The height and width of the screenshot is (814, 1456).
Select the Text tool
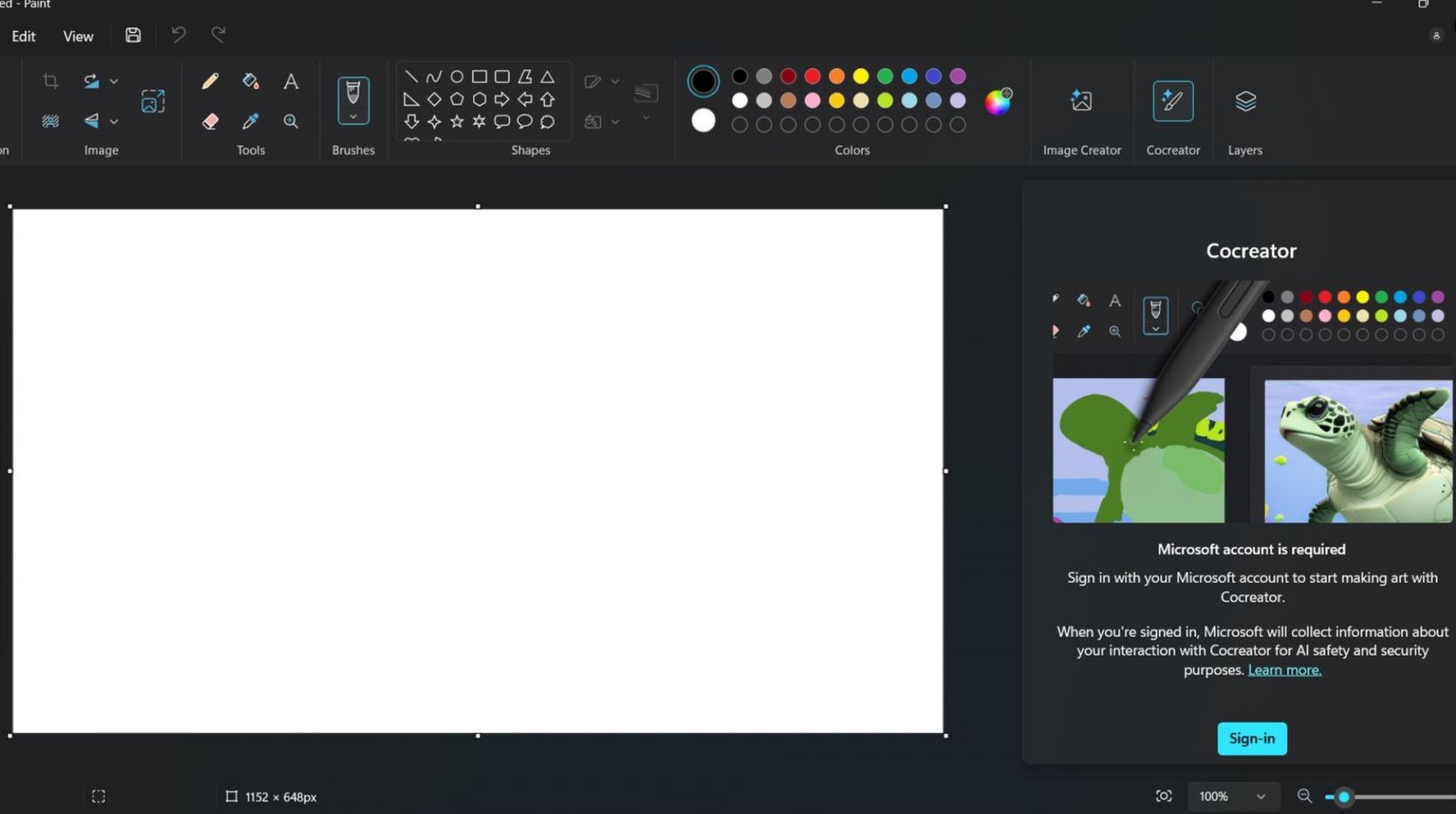point(291,82)
